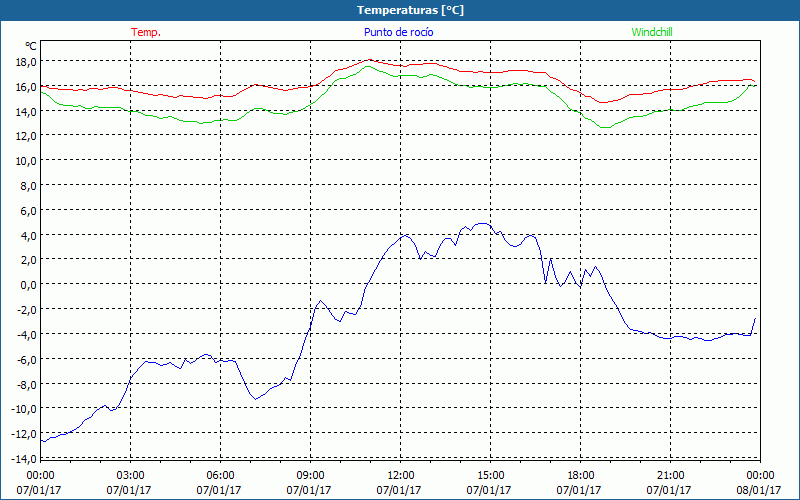Click the 18,0 y-axis value
Image resolution: width=800 pixels, height=500 pixels.
tap(26, 62)
